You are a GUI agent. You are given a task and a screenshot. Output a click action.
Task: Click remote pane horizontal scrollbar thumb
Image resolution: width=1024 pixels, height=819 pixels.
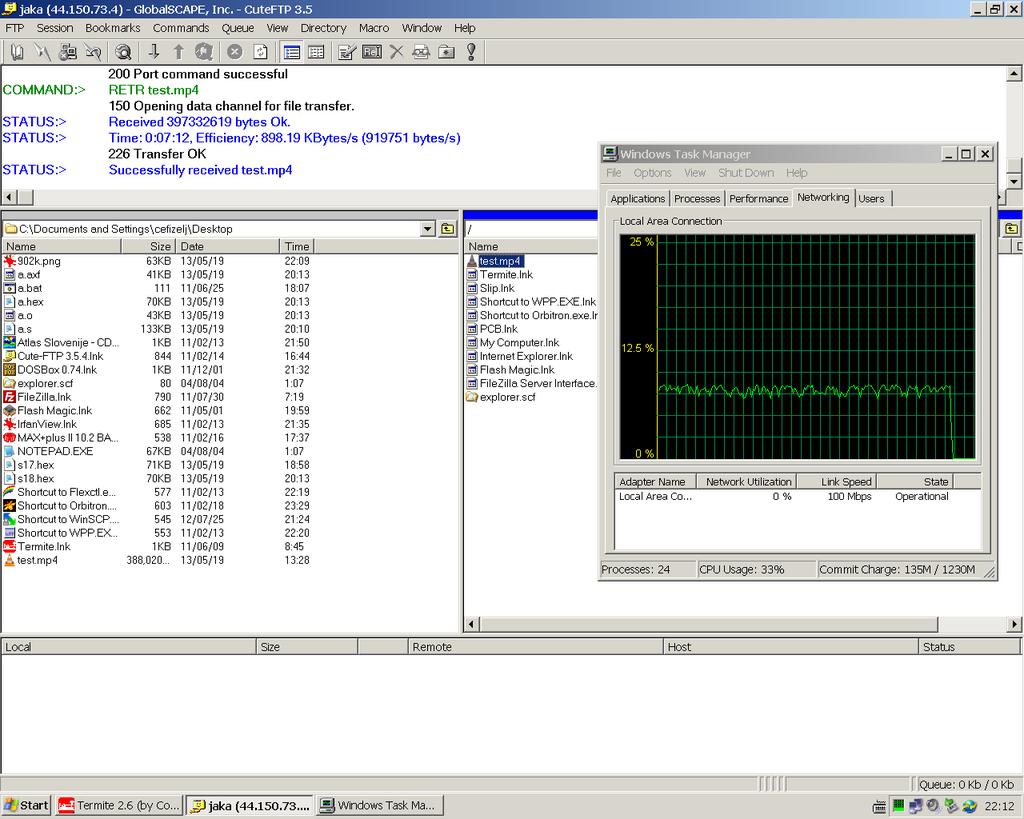click(x=709, y=624)
